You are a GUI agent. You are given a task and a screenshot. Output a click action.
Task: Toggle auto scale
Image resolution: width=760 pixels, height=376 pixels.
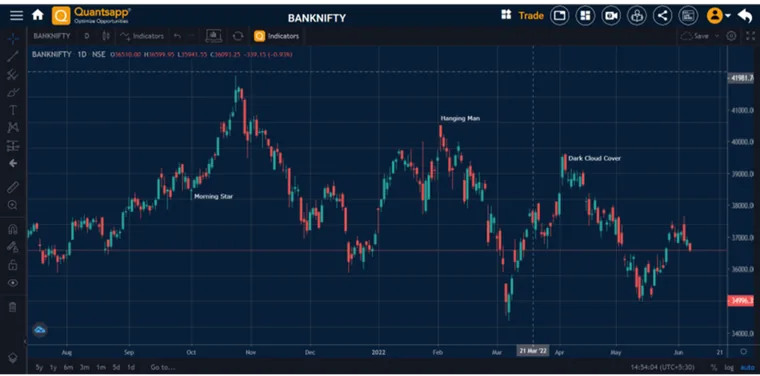[x=747, y=367]
